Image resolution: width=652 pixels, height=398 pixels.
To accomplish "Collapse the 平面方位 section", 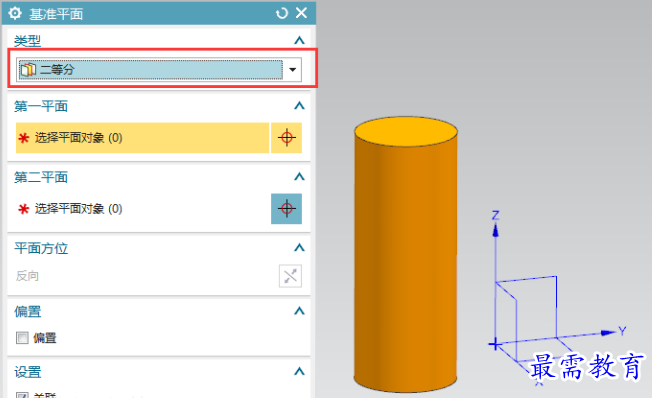I will point(299,248).
